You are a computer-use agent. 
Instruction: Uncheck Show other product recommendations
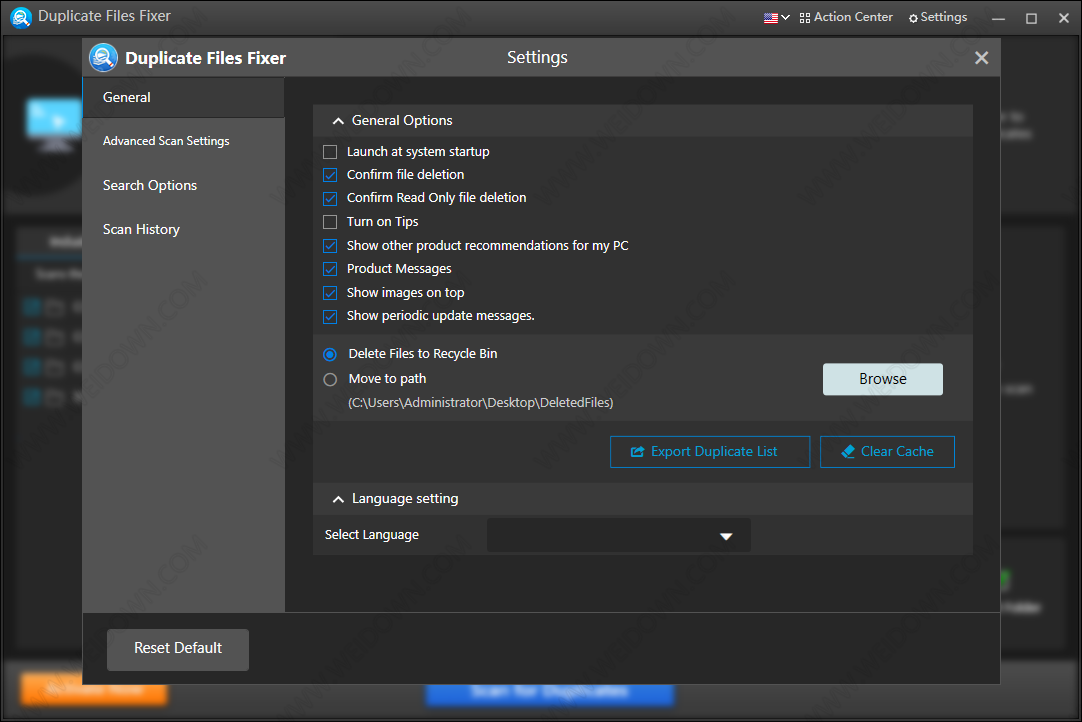pyautogui.click(x=330, y=246)
